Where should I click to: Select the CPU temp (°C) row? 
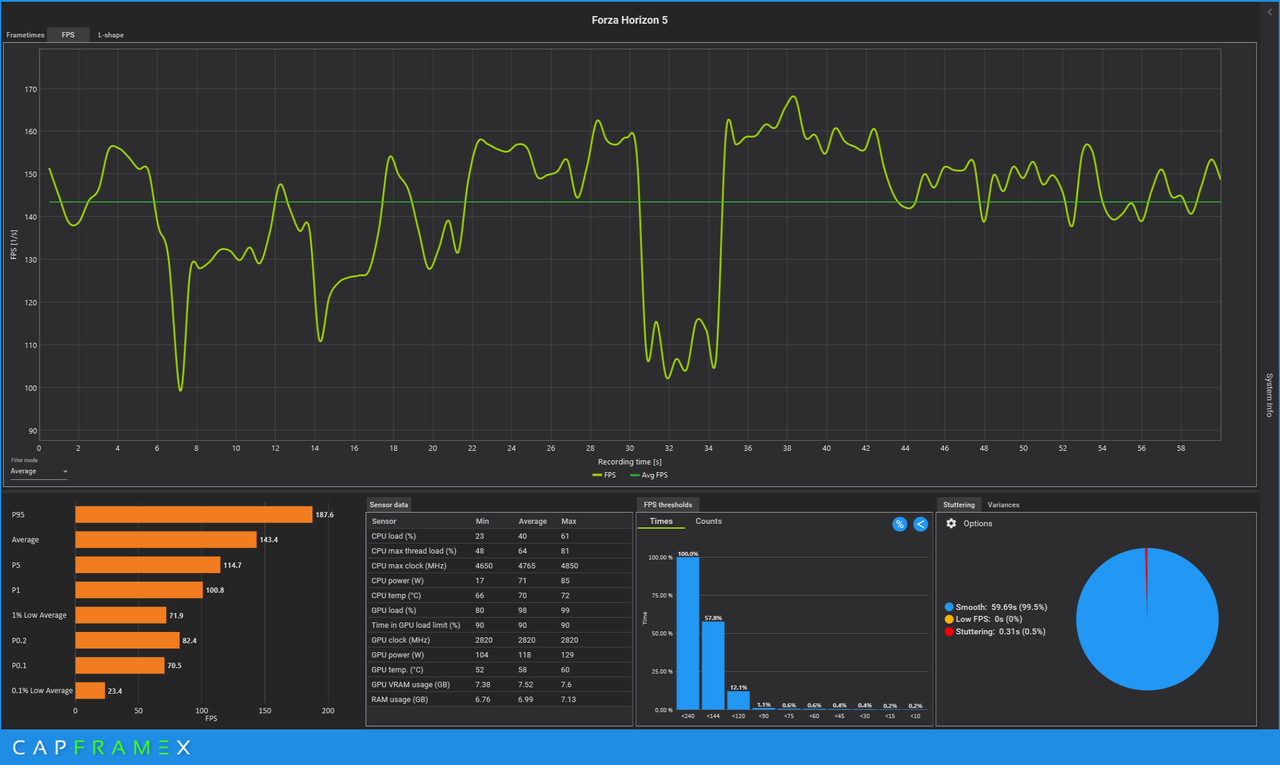tap(499, 595)
